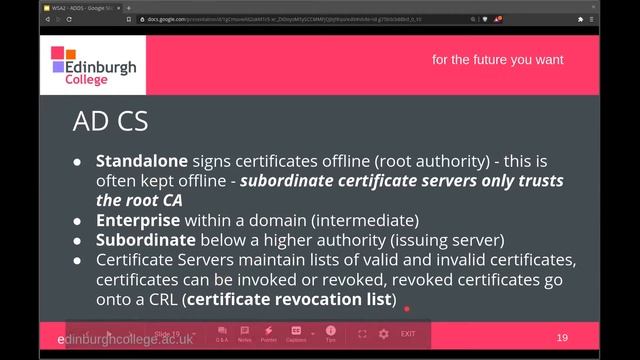Image resolution: width=640 pixels, height=360 pixels.
Task: Focus the docs.google.com address bar
Action: click(302, 19)
